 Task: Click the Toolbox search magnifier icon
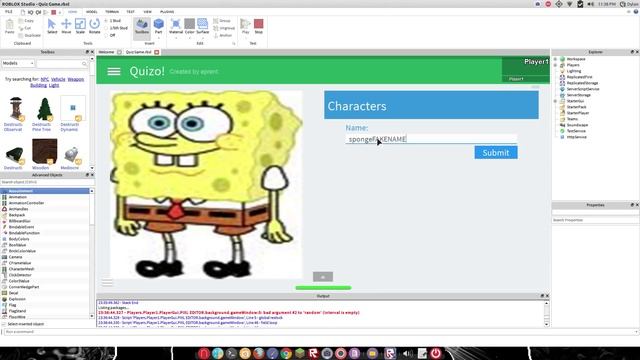84,64
